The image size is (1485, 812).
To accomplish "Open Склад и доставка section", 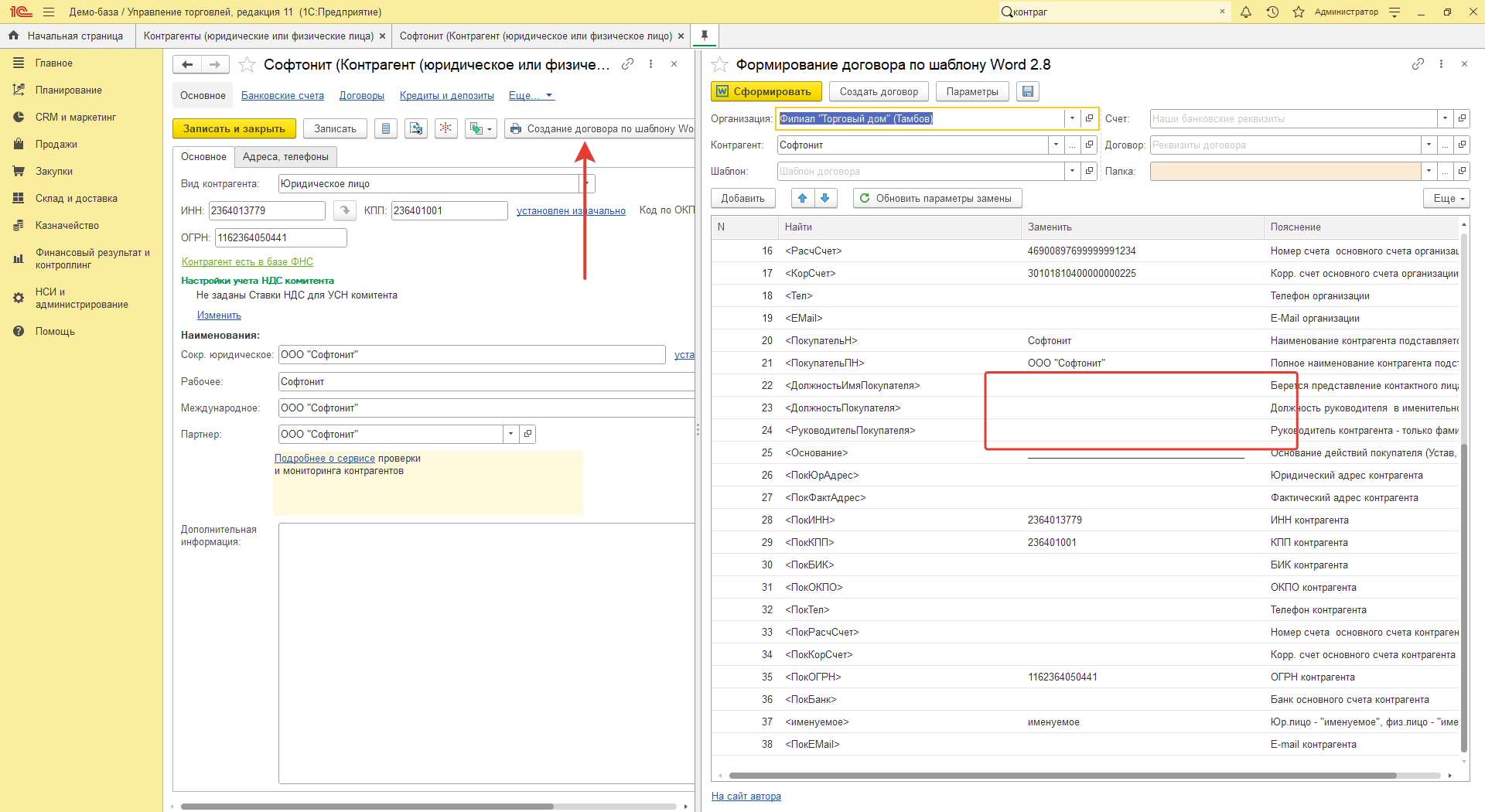I will point(76,198).
